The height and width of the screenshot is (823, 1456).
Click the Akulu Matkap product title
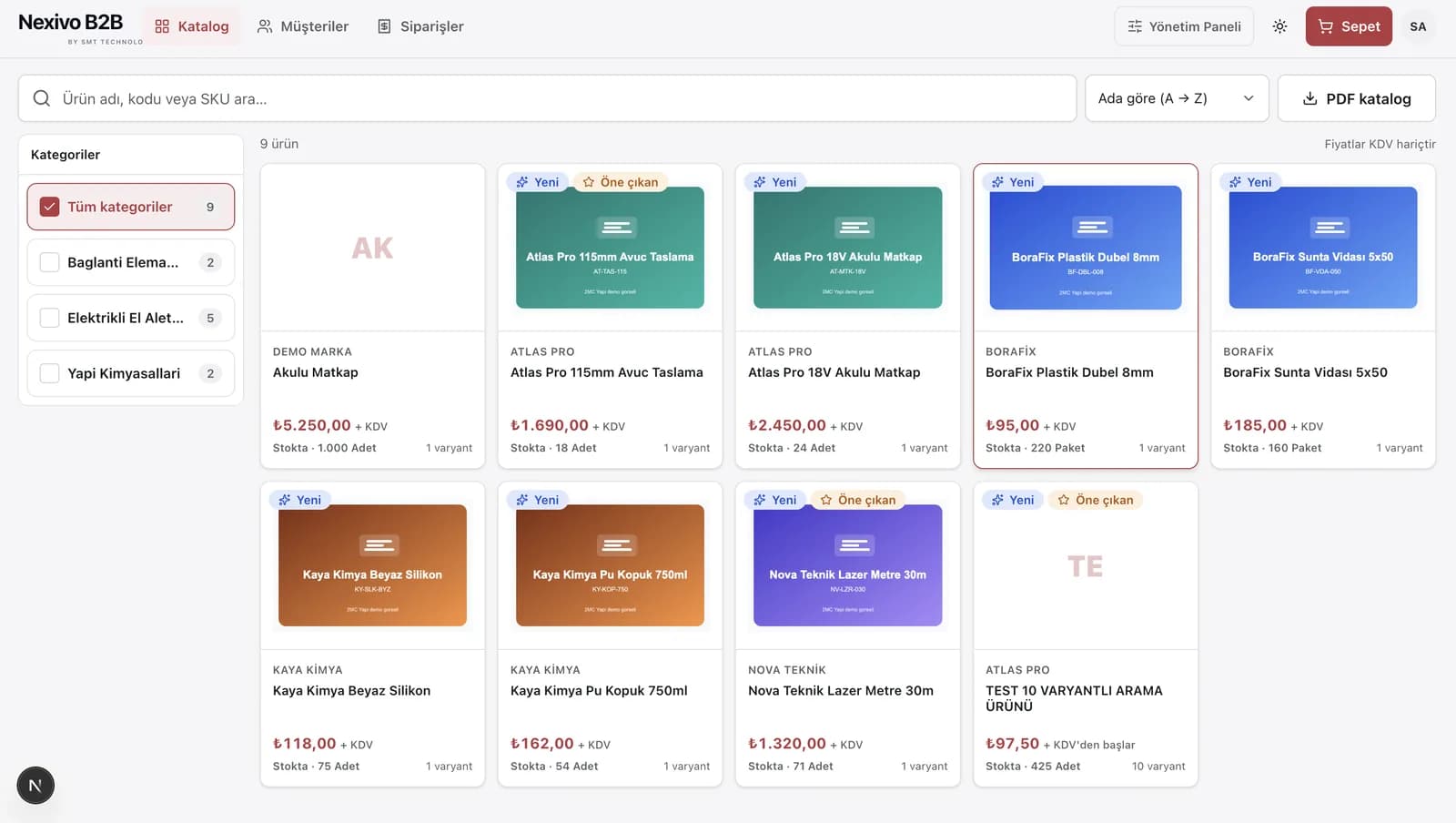point(316,372)
